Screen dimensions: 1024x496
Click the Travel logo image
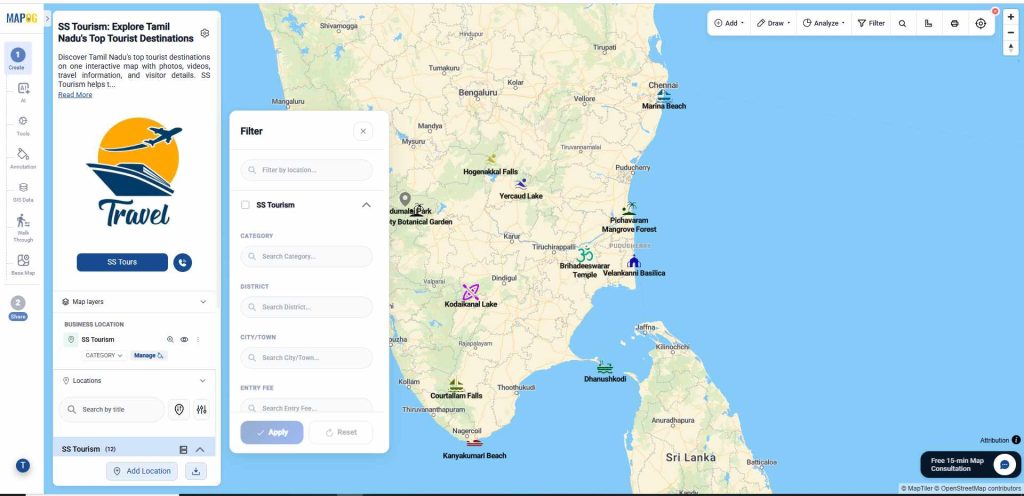[135, 173]
